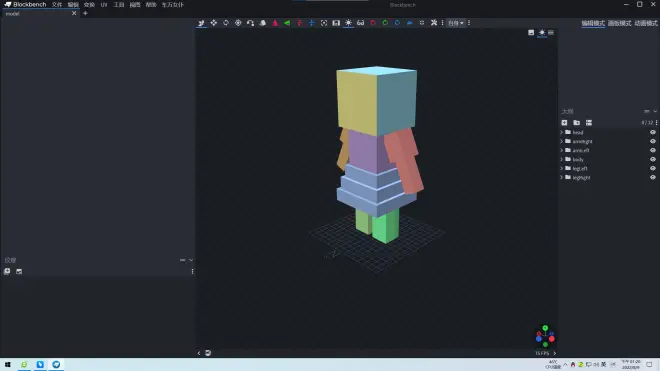The height and width of the screenshot is (371, 660).
Task: Open the 视图 (View) menu
Action: click(x=135, y=5)
